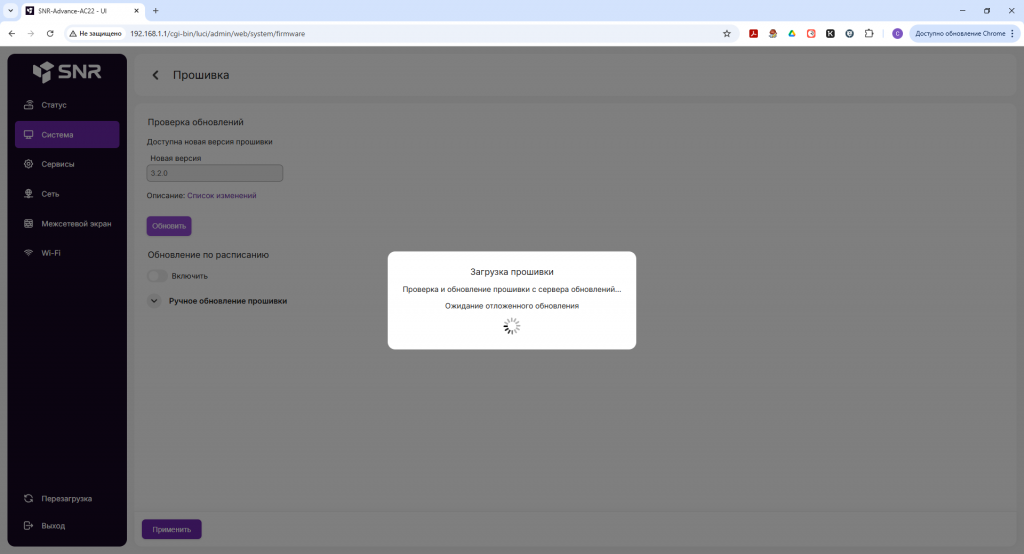The height and width of the screenshot is (554, 1024).
Task: Click the Сервисы gear icon
Action: 28,164
